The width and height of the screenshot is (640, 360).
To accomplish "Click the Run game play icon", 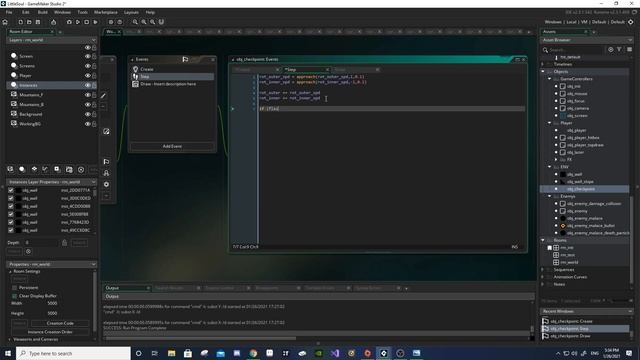I will point(78,22).
